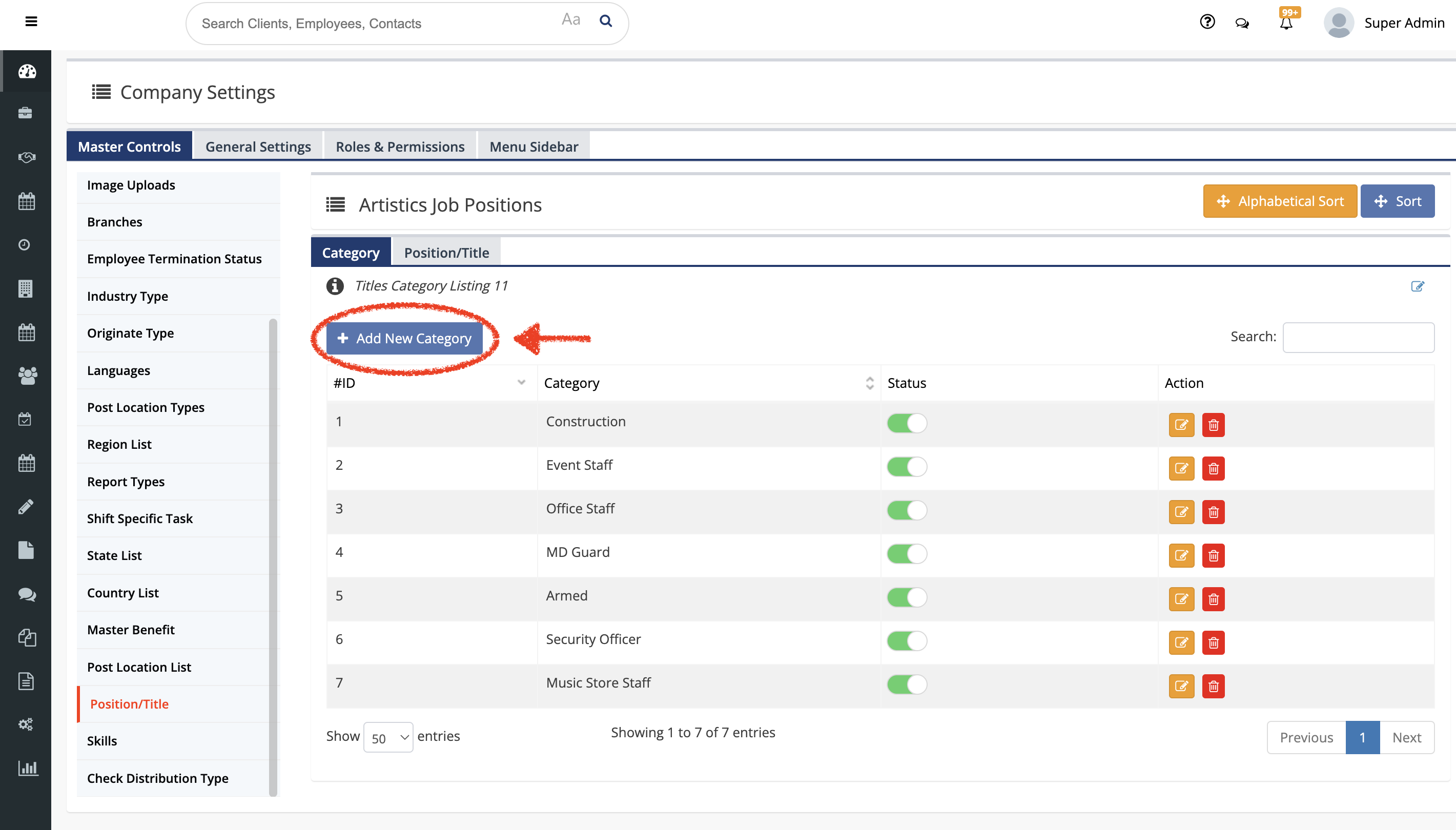The height and width of the screenshot is (830, 1456).
Task: Select page 1 in pagination
Action: tap(1363, 738)
